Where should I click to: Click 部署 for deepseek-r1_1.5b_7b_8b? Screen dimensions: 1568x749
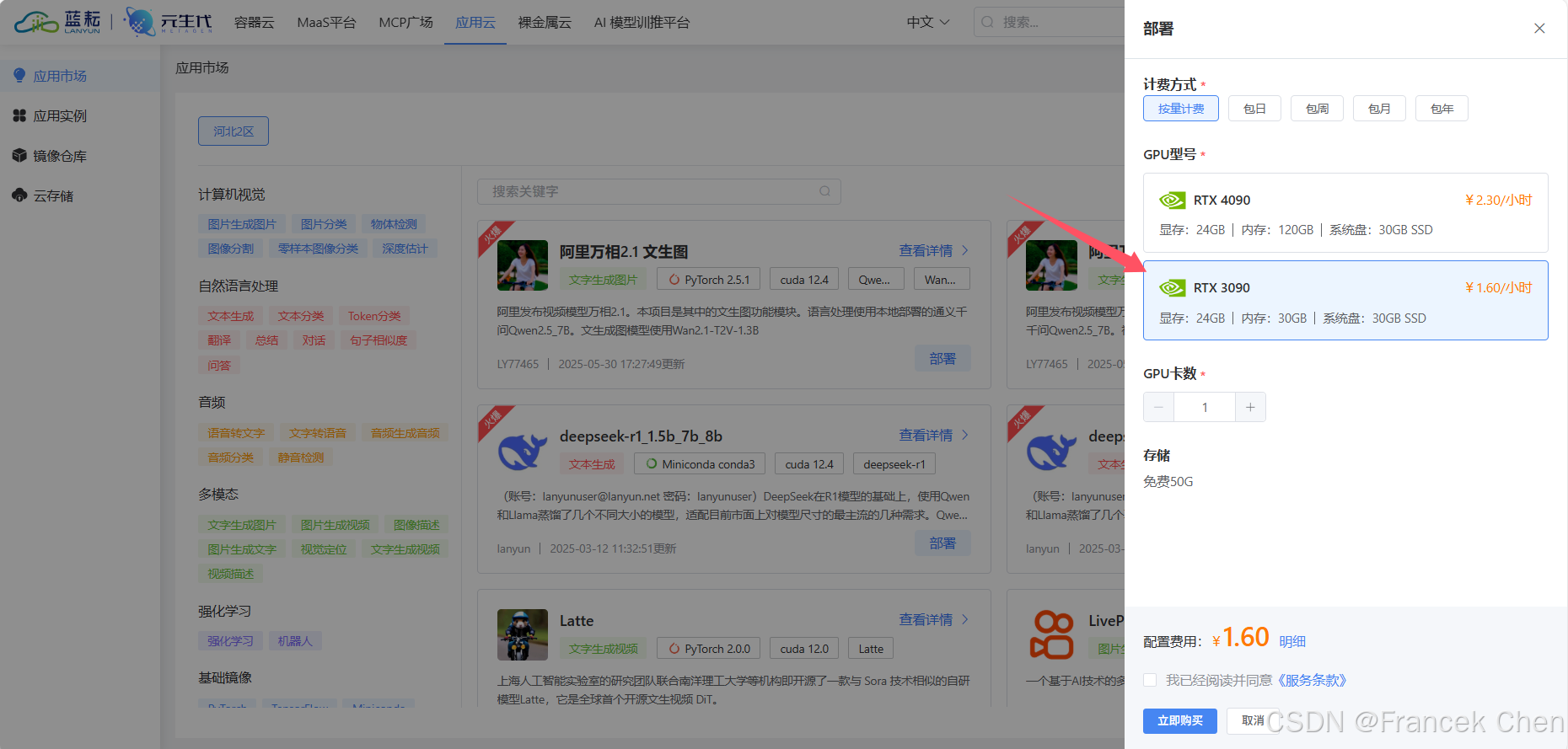click(942, 543)
